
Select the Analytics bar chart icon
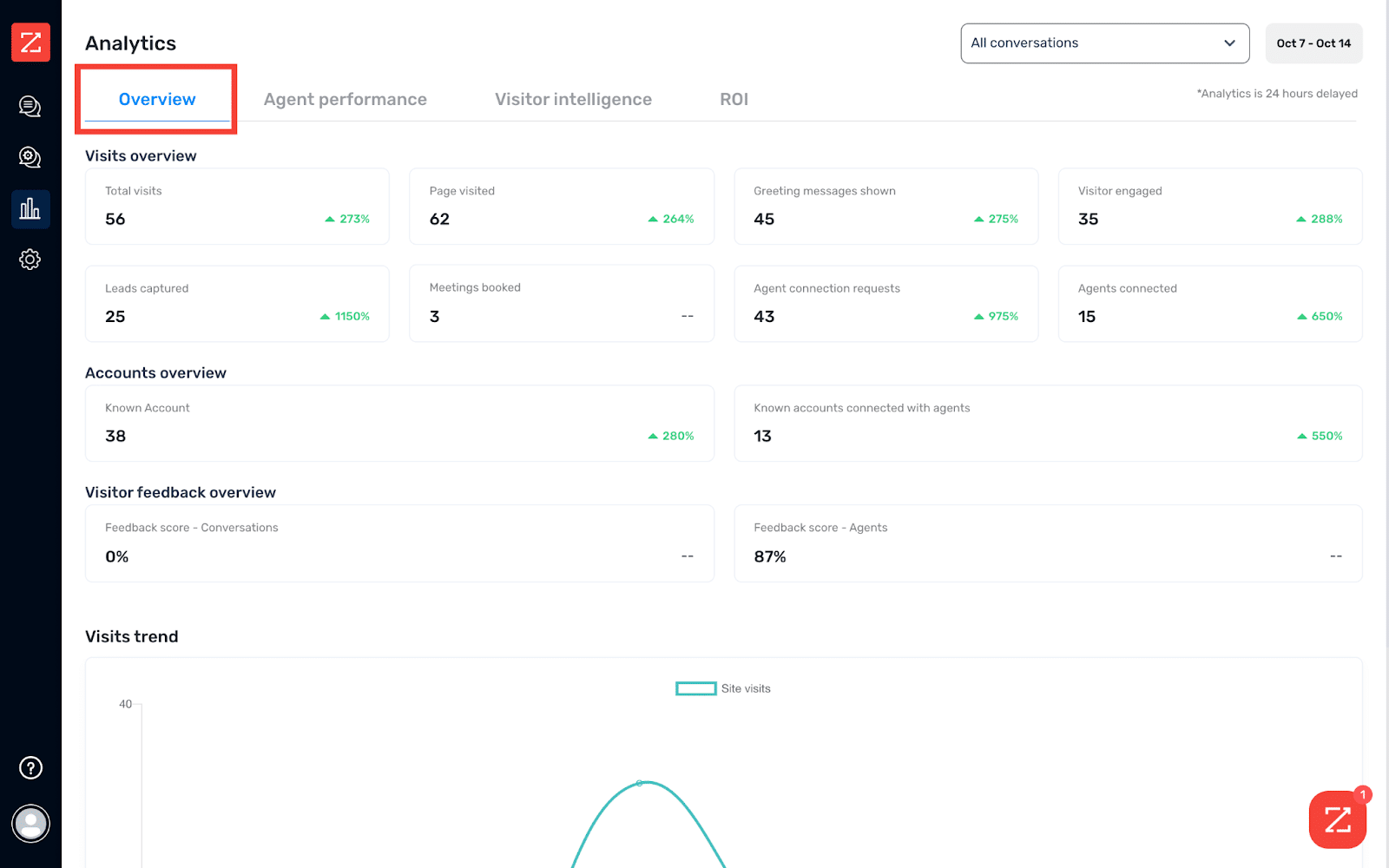coord(30,209)
